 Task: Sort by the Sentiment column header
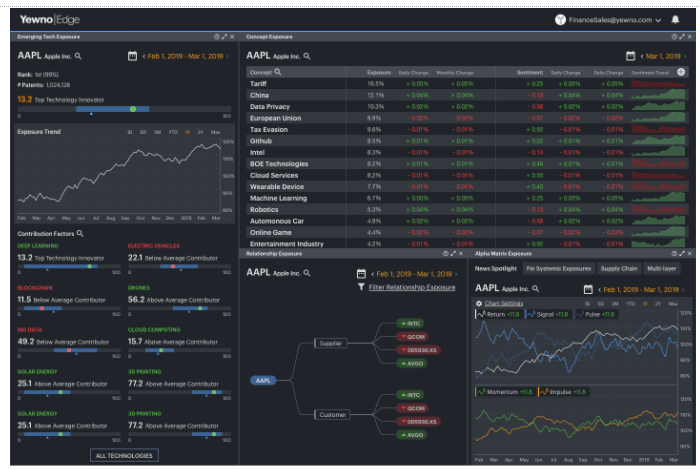(529, 72)
